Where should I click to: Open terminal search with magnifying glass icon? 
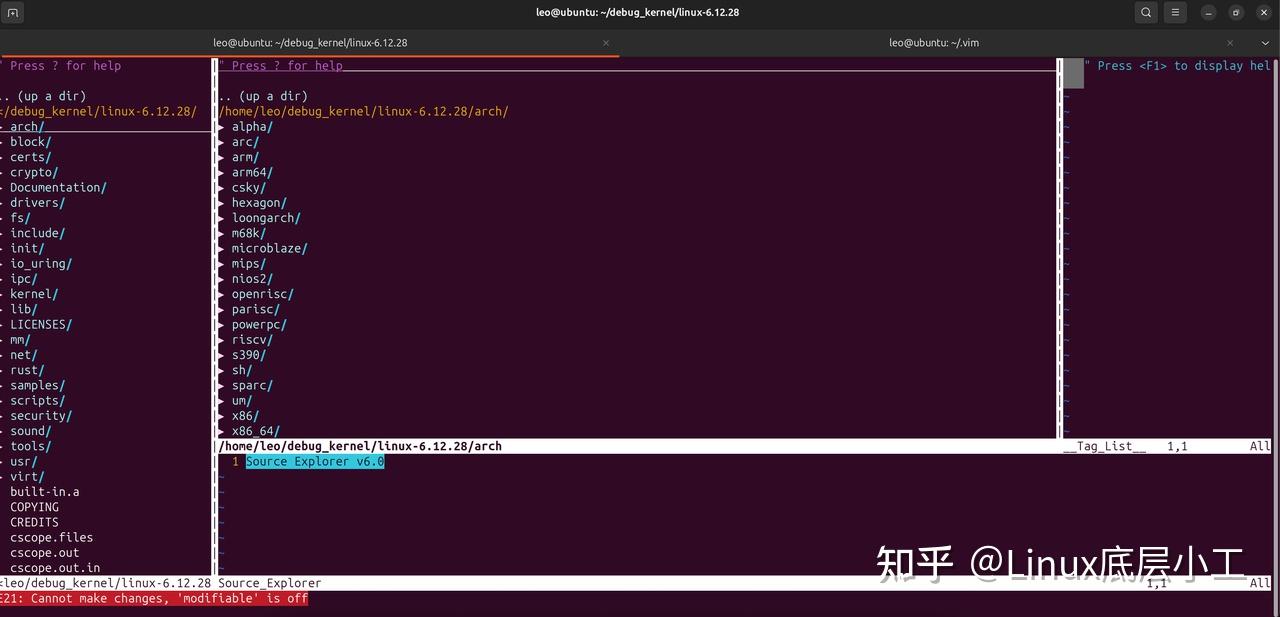pos(1146,12)
